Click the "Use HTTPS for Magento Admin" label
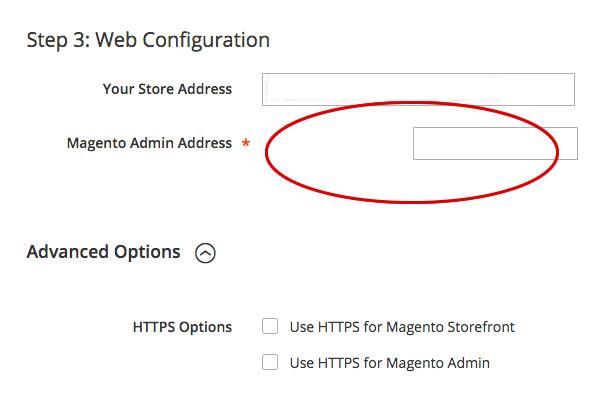This screenshot has width=600, height=400. point(389,363)
